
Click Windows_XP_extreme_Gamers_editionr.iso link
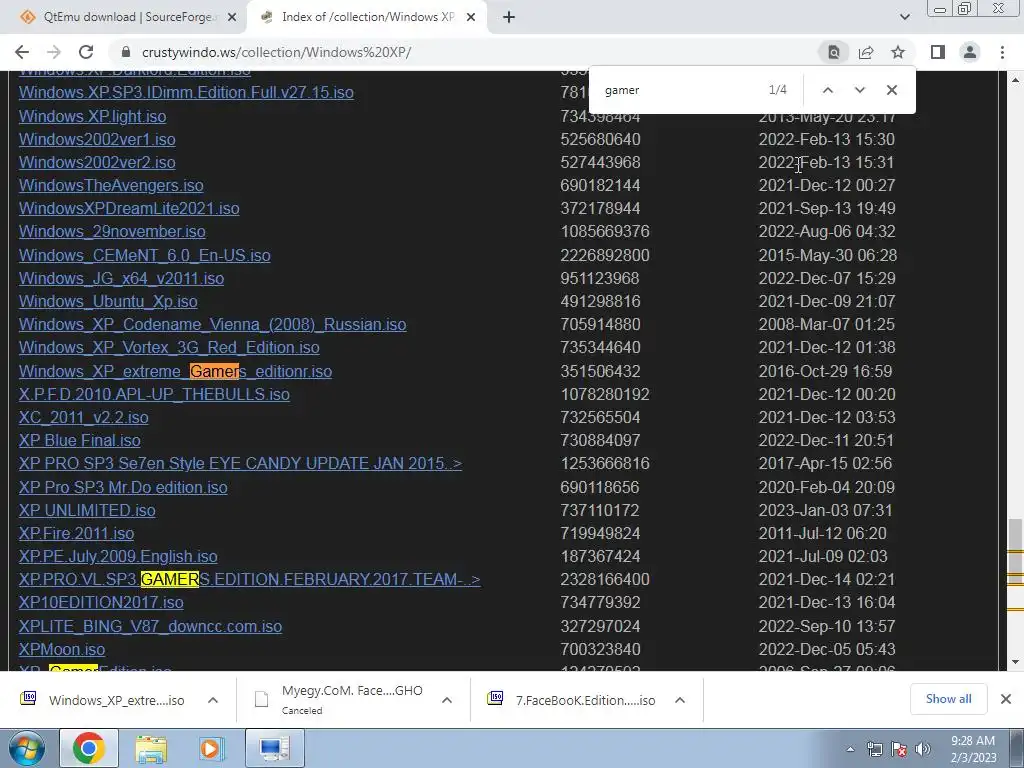coord(175,371)
